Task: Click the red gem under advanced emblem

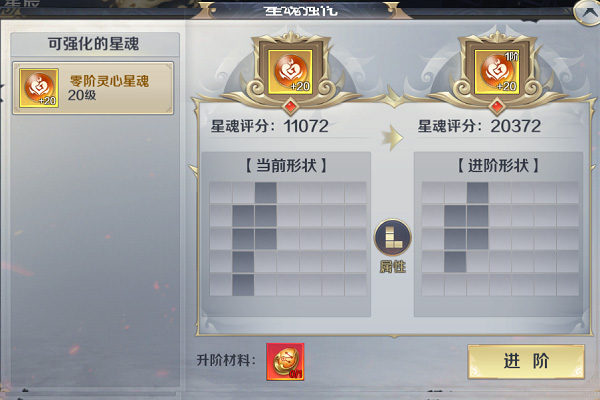Action: pyautogui.click(x=497, y=106)
